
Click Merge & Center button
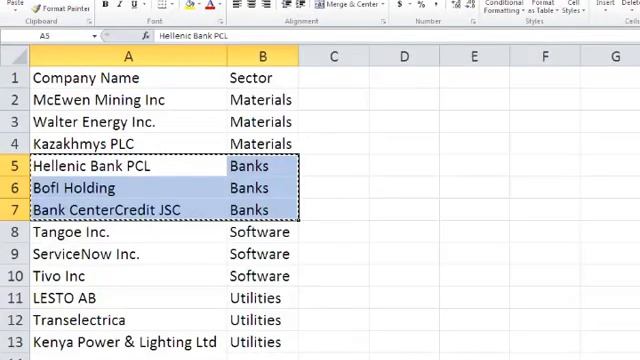[347, 4]
